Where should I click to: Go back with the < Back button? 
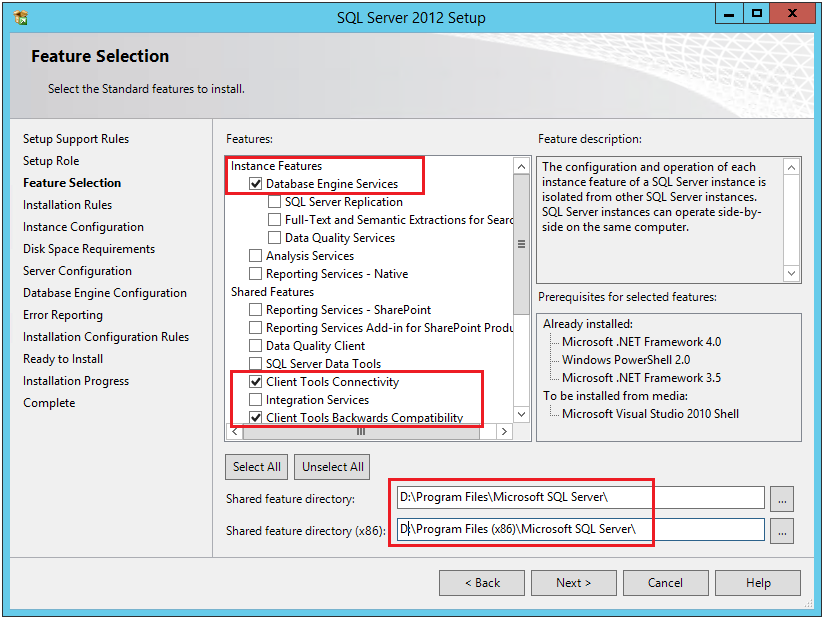pyautogui.click(x=482, y=583)
